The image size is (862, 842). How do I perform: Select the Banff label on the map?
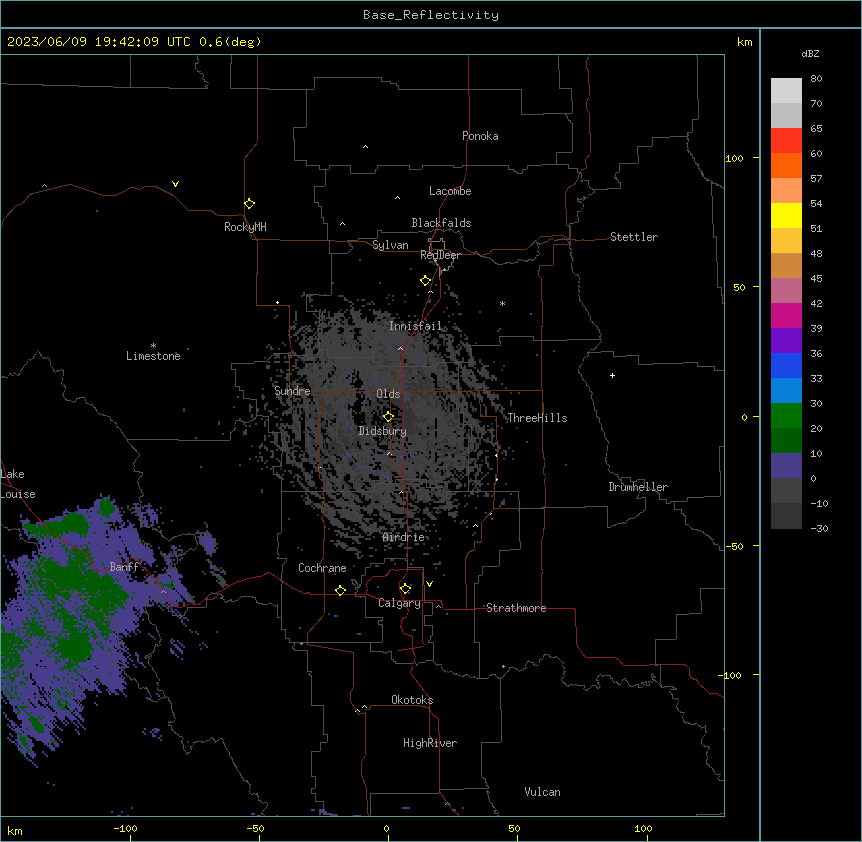(124, 567)
